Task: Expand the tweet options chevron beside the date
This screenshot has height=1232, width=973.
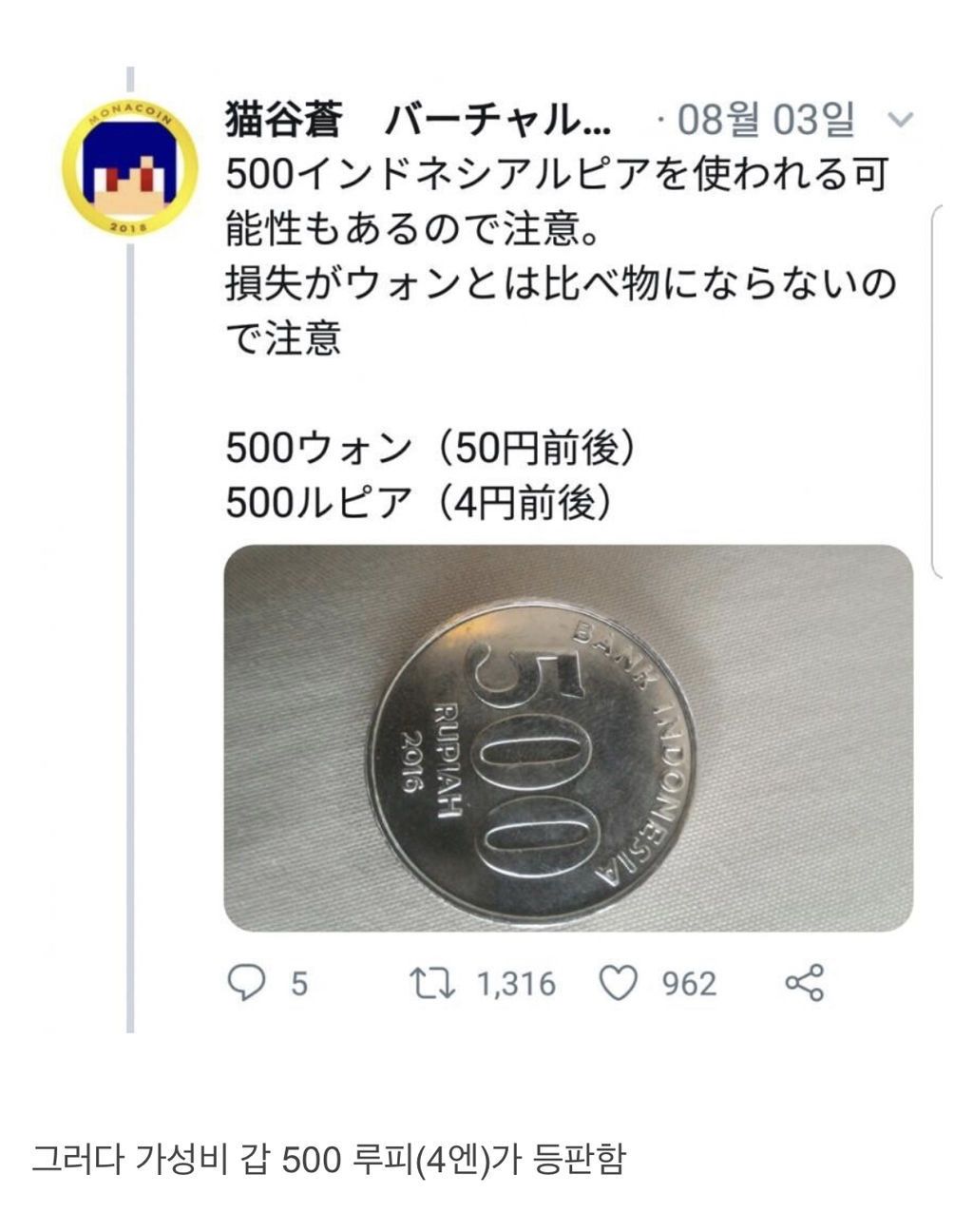Action: 899,121
